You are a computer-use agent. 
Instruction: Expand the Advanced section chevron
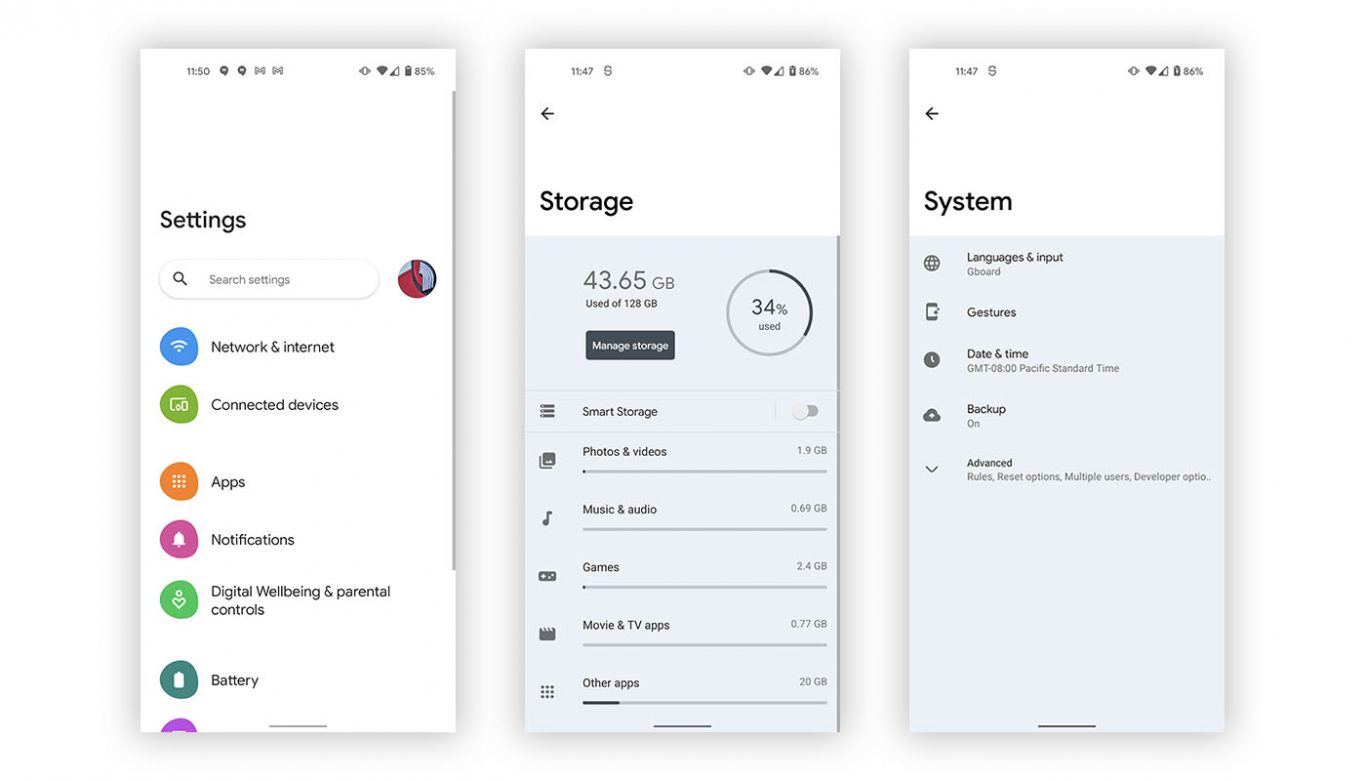pyautogui.click(x=932, y=469)
